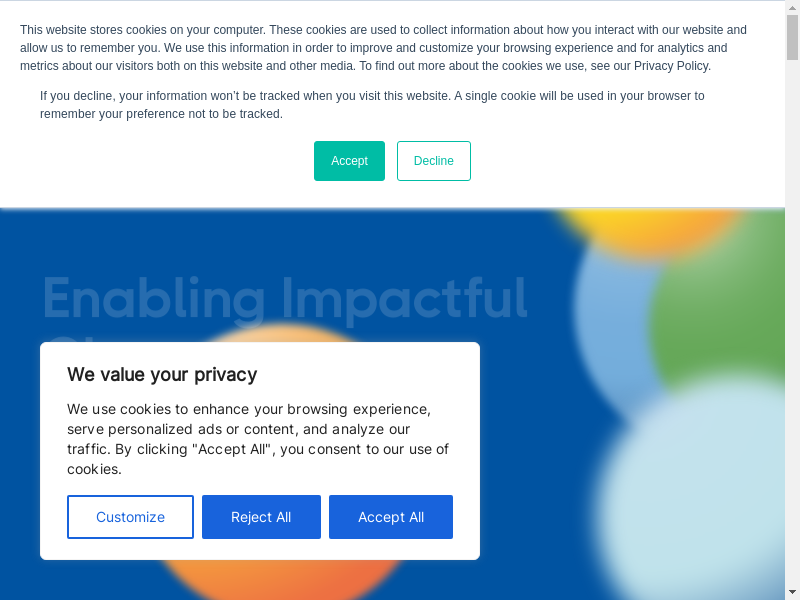Click the vertical scrollbar thumb
800x600 pixels.
pyautogui.click(x=792, y=38)
